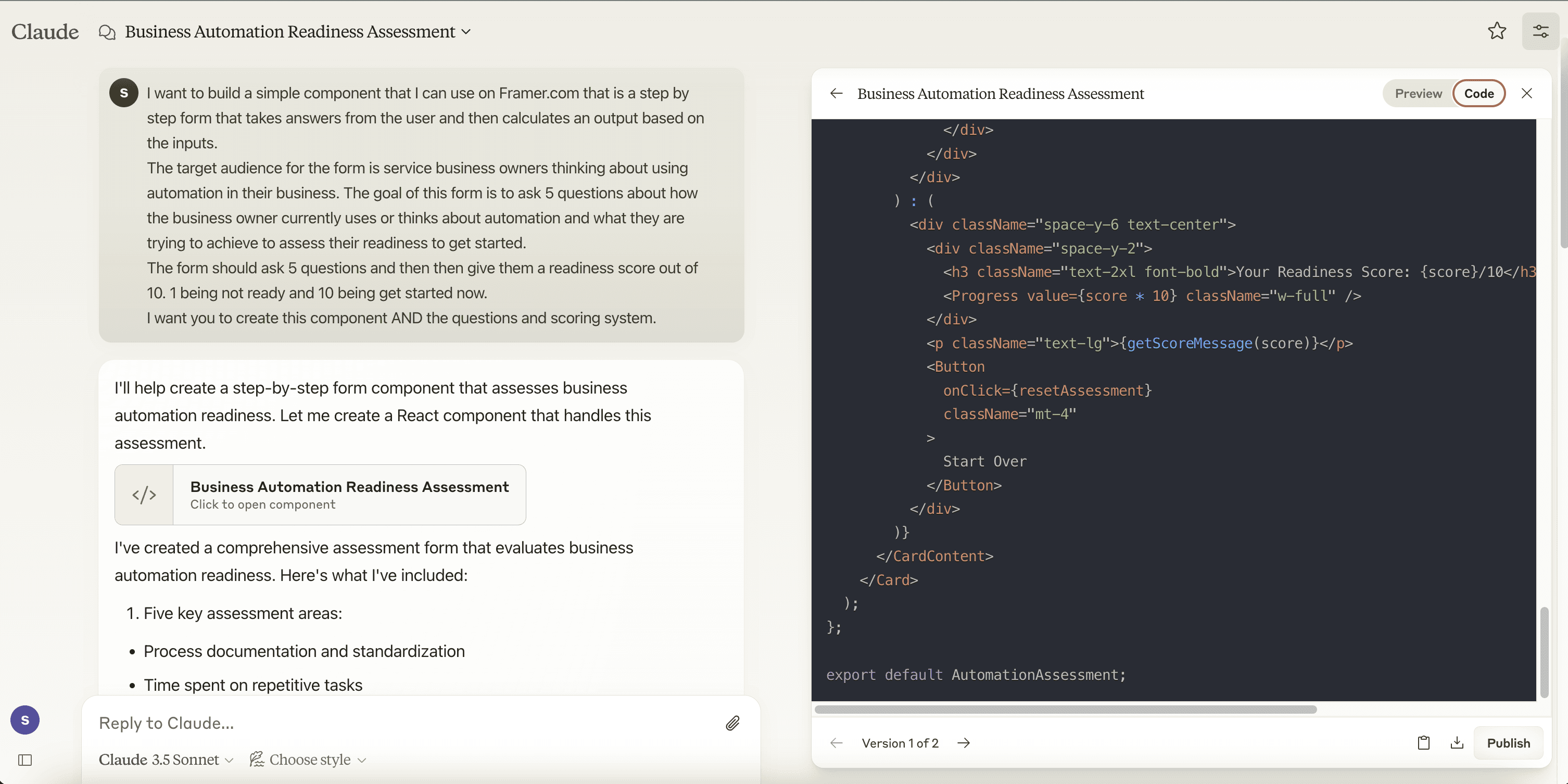This screenshot has width=1568, height=784.
Task: Click the user avatar on the message
Action: 123,93
